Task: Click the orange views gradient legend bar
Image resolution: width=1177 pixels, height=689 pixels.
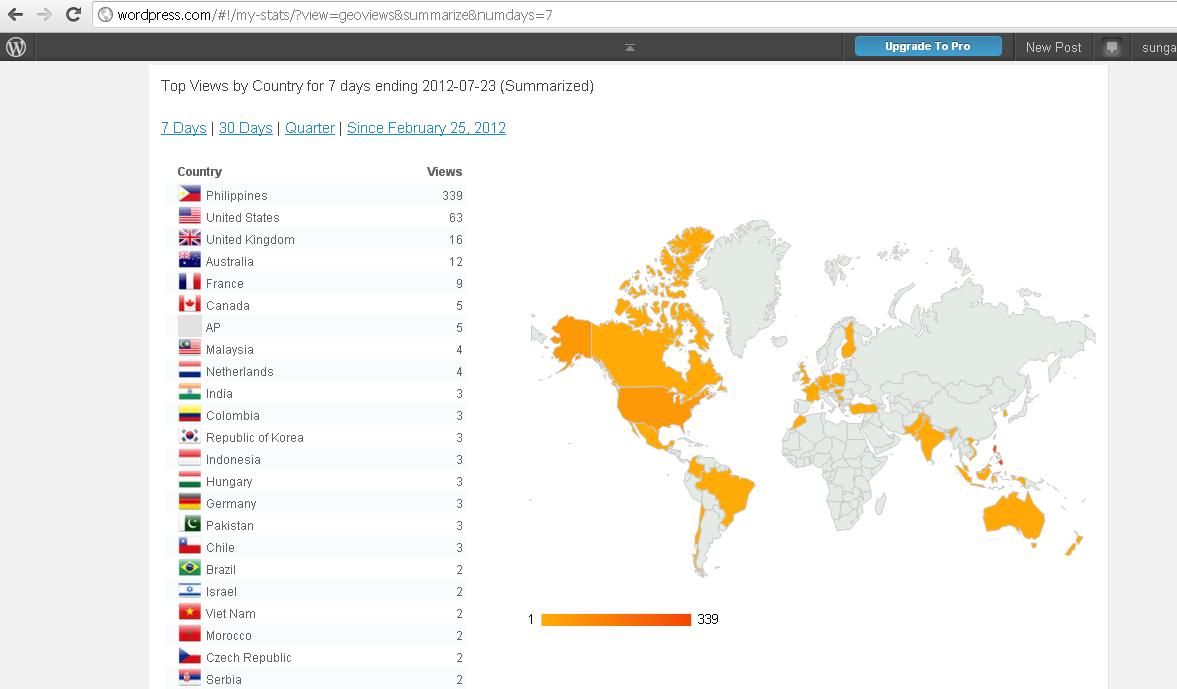Action: [x=615, y=620]
